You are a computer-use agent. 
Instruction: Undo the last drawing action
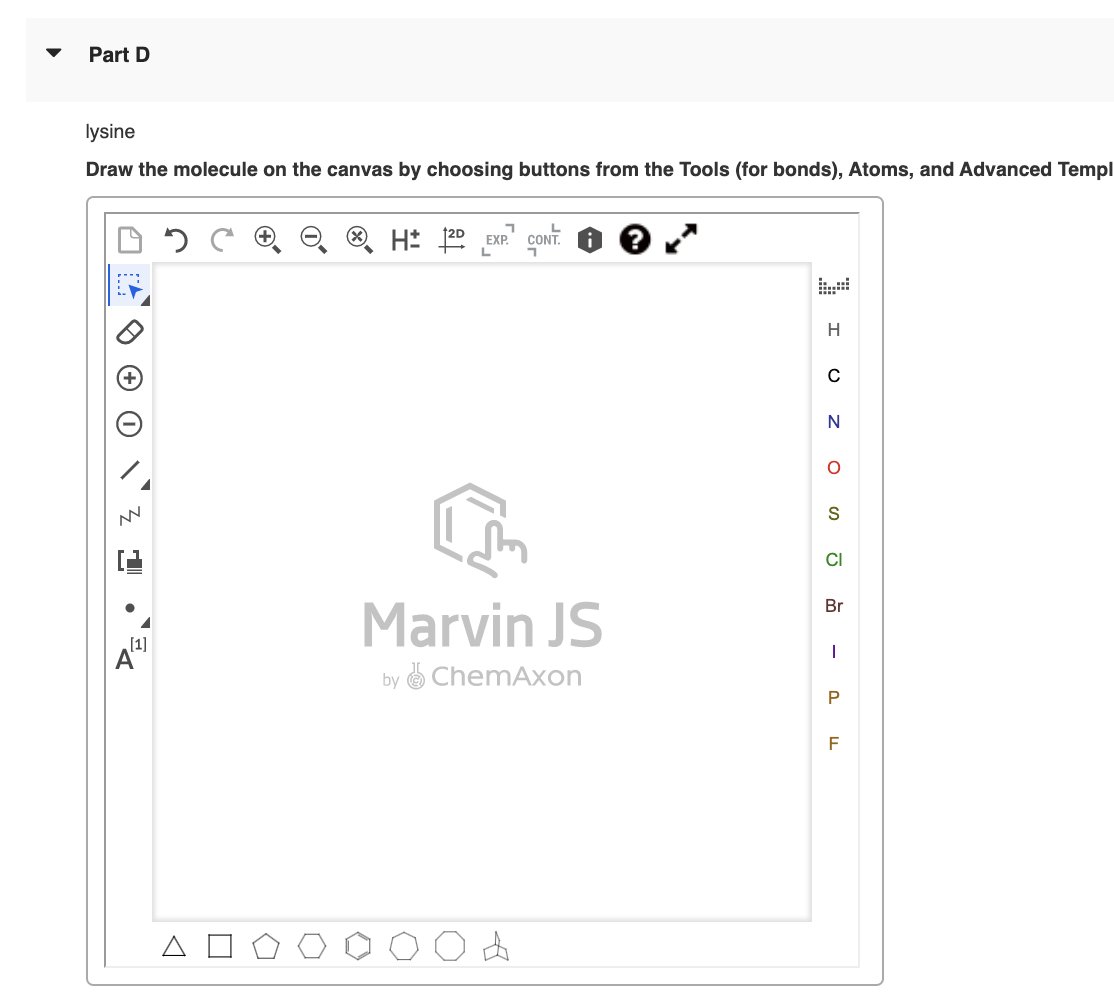[x=175, y=239]
